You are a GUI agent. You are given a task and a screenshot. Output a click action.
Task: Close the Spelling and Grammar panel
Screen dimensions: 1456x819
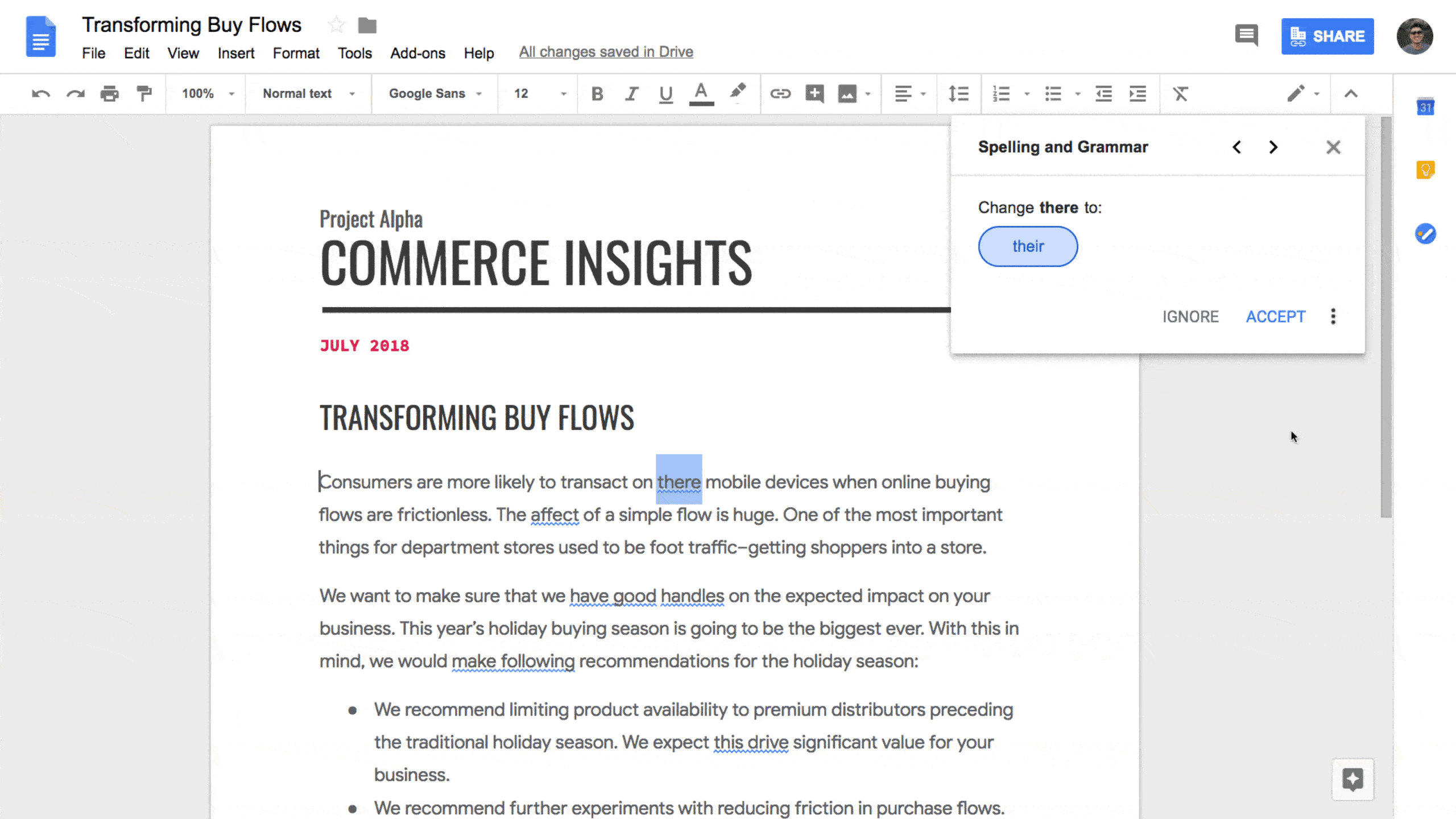pyautogui.click(x=1333, y=147)
